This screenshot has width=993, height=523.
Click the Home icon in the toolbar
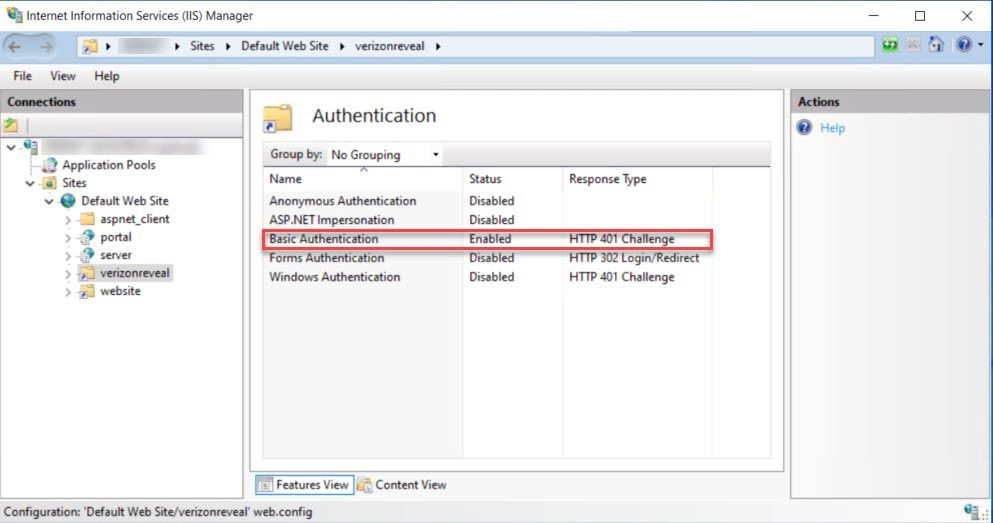coord(935,45)
